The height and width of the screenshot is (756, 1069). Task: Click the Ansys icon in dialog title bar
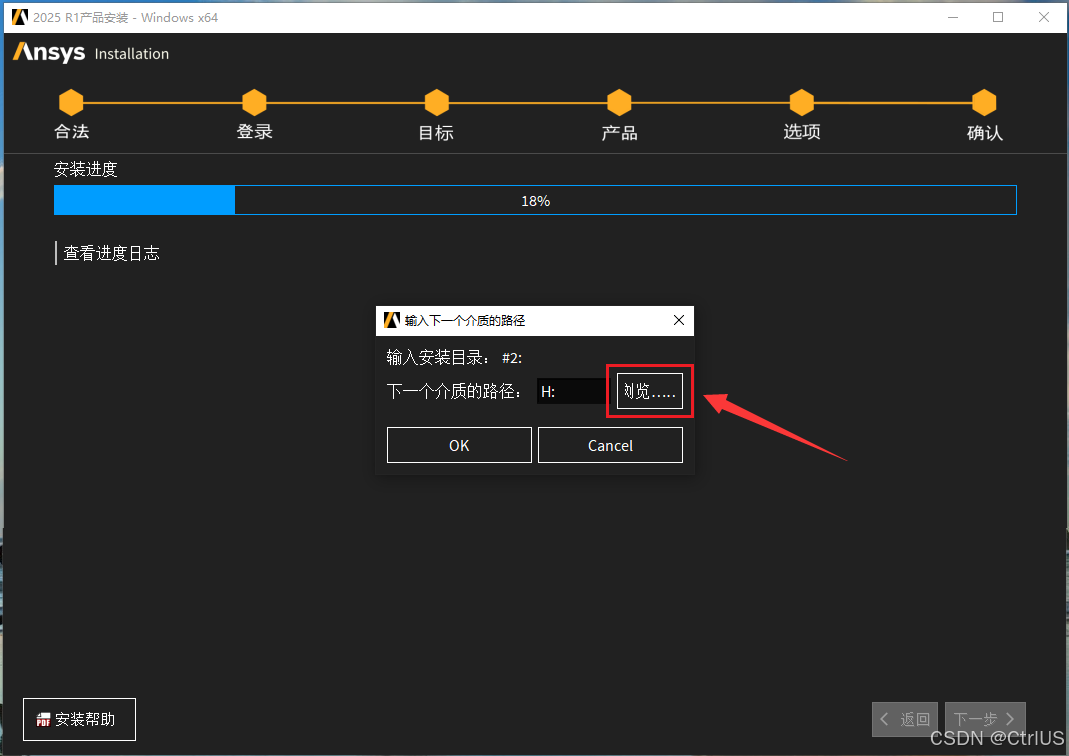pyautogui.click(x=391, y=320)
